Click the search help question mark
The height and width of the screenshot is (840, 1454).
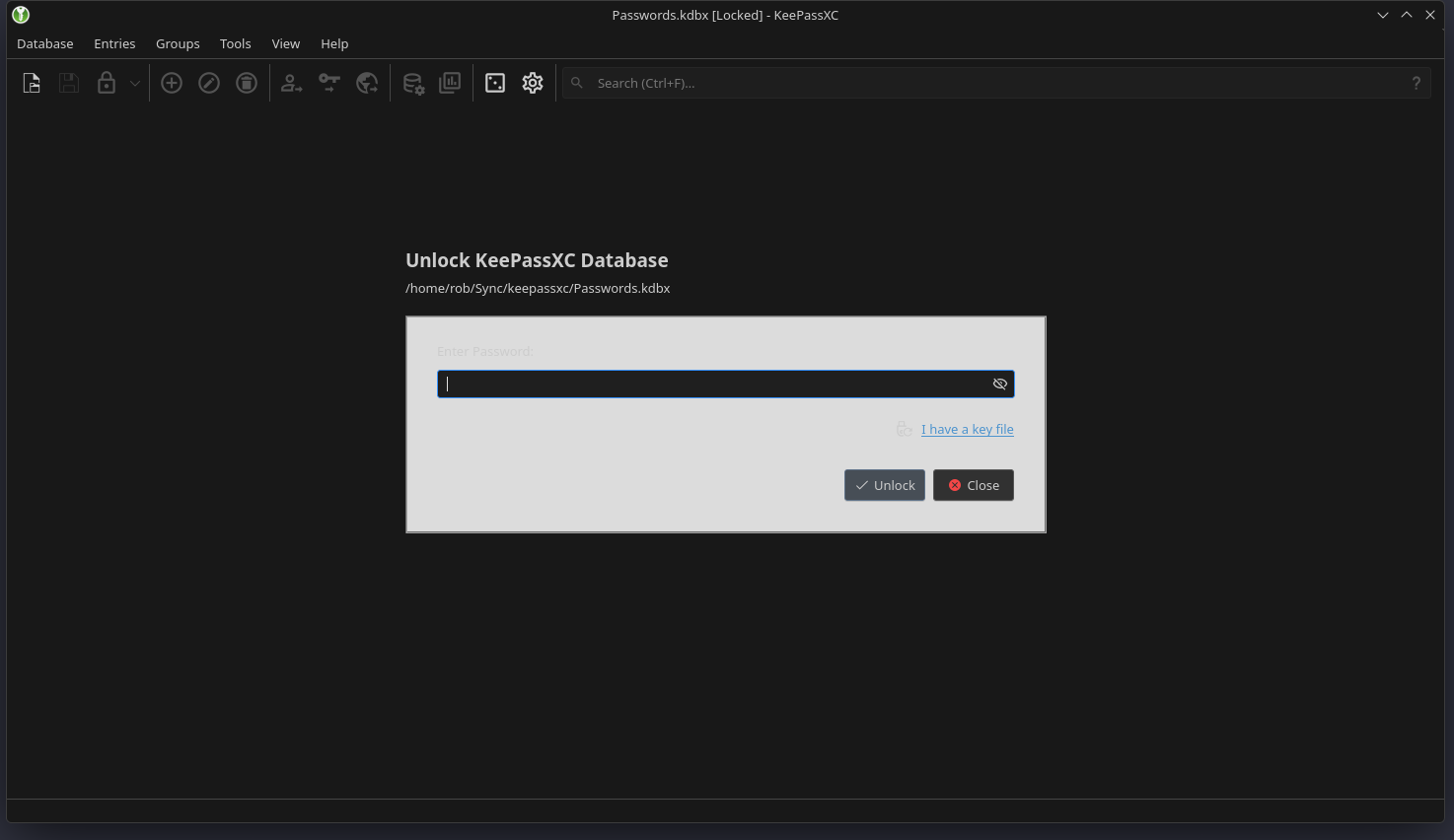(x=1416, y=84)
